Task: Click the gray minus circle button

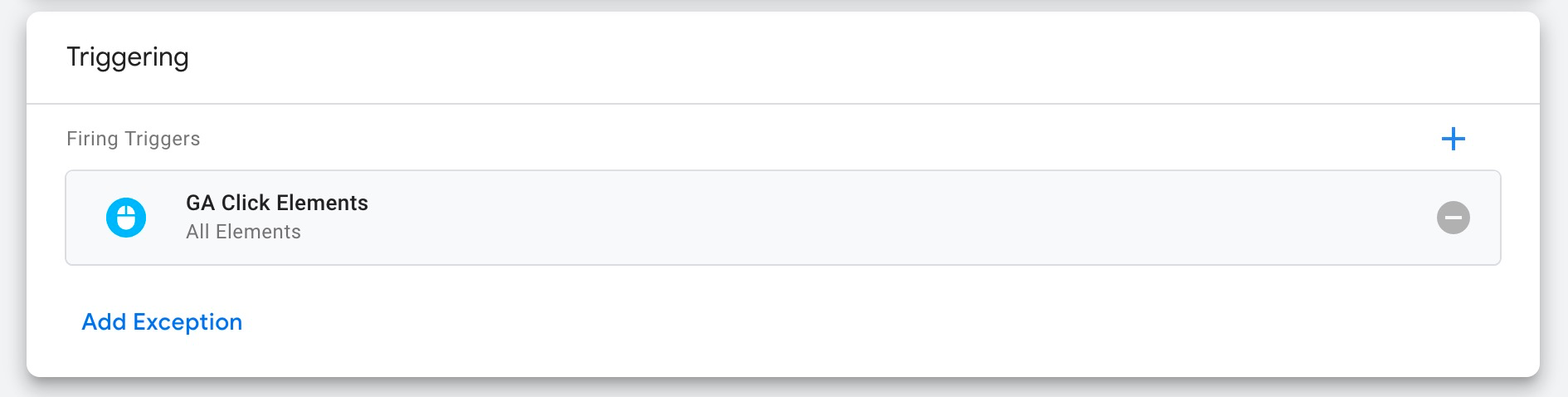Action: (1453, 218)
